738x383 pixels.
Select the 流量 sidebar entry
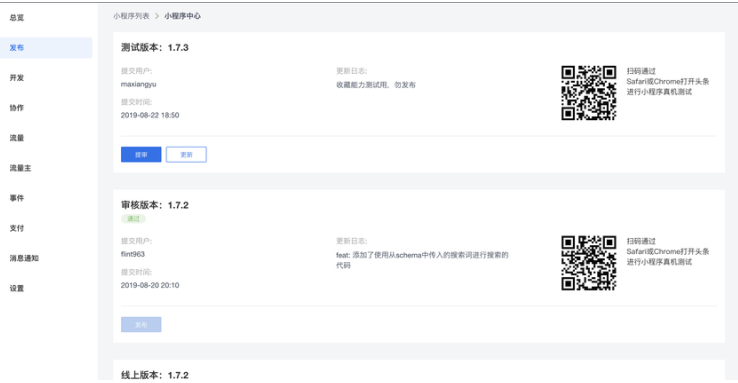point(17,138)
